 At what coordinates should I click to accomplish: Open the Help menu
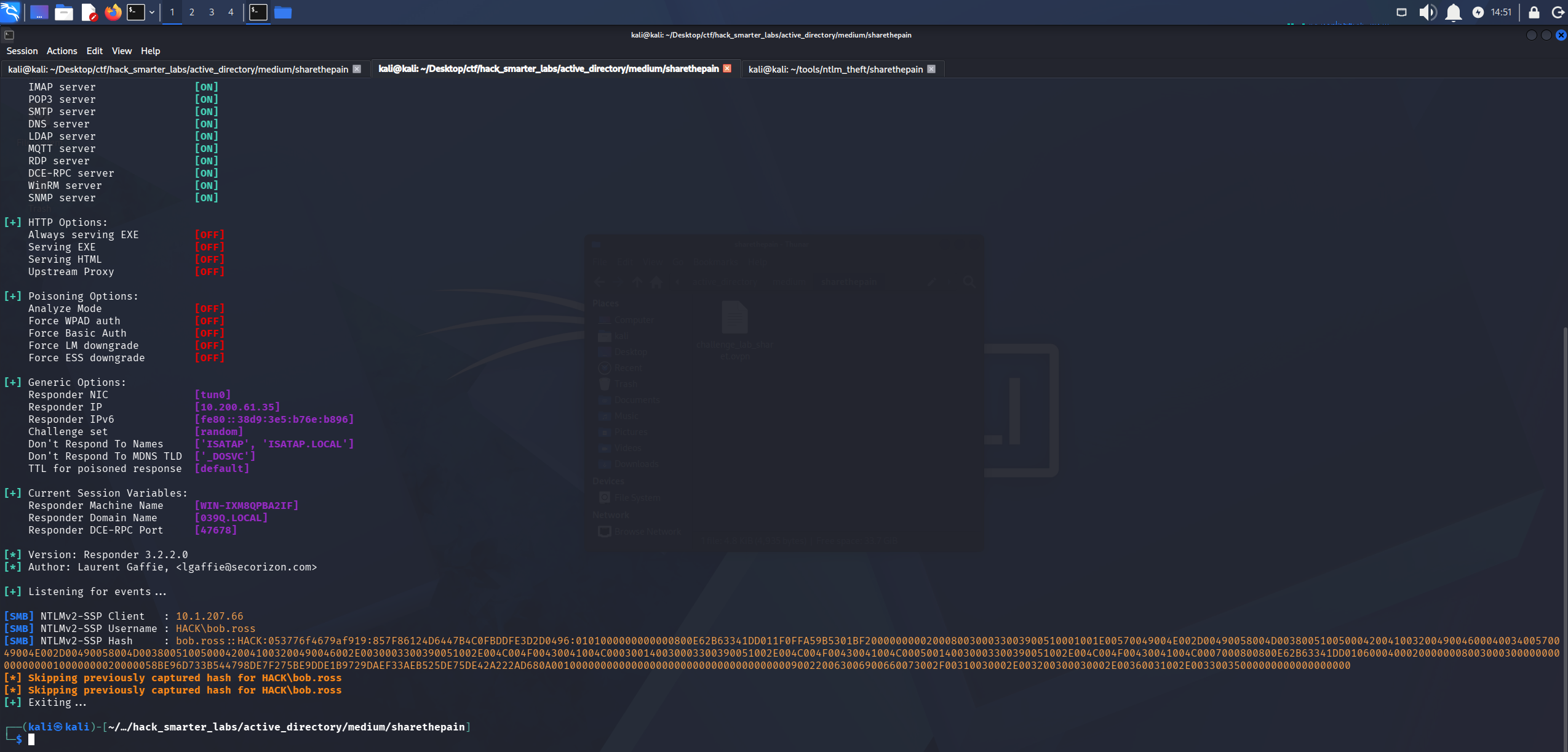coord(150,51)
